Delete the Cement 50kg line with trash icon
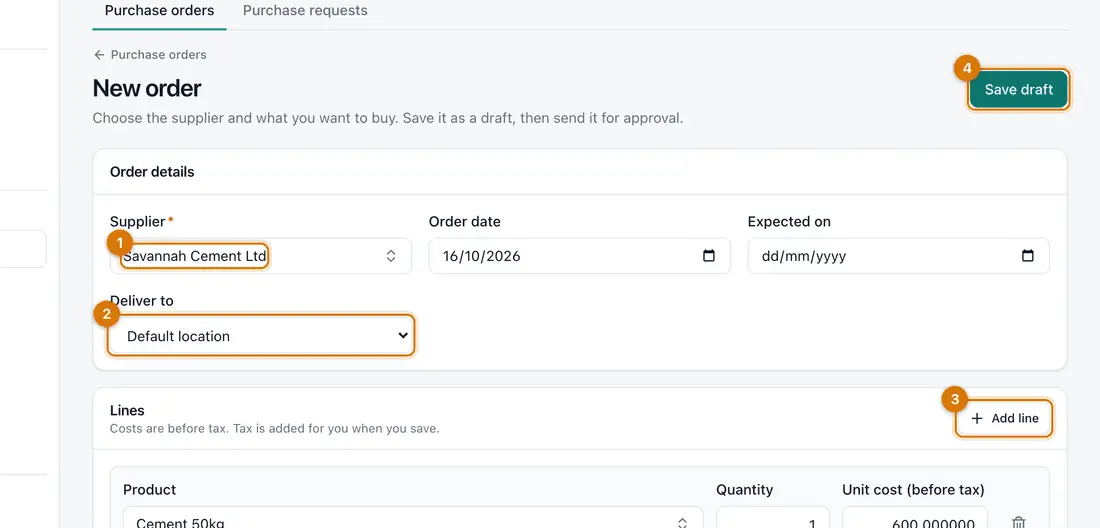Viewport: 1100px width, 528px height. 1019,522
